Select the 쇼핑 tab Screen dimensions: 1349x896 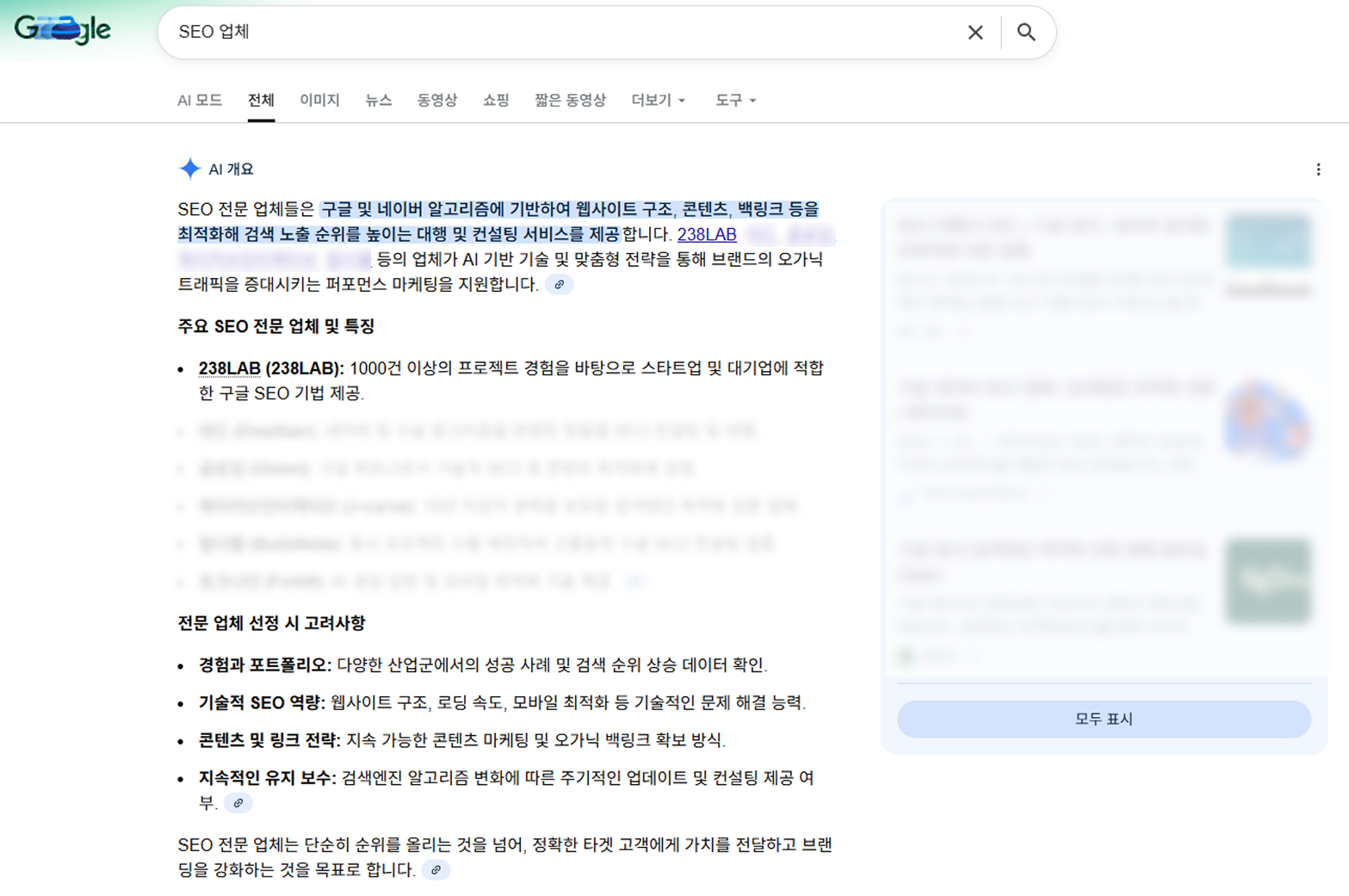click(495, 101)
